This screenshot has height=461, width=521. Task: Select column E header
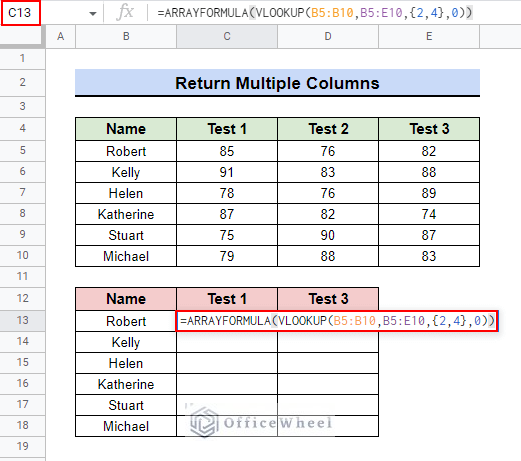click(x=429, y=36)
